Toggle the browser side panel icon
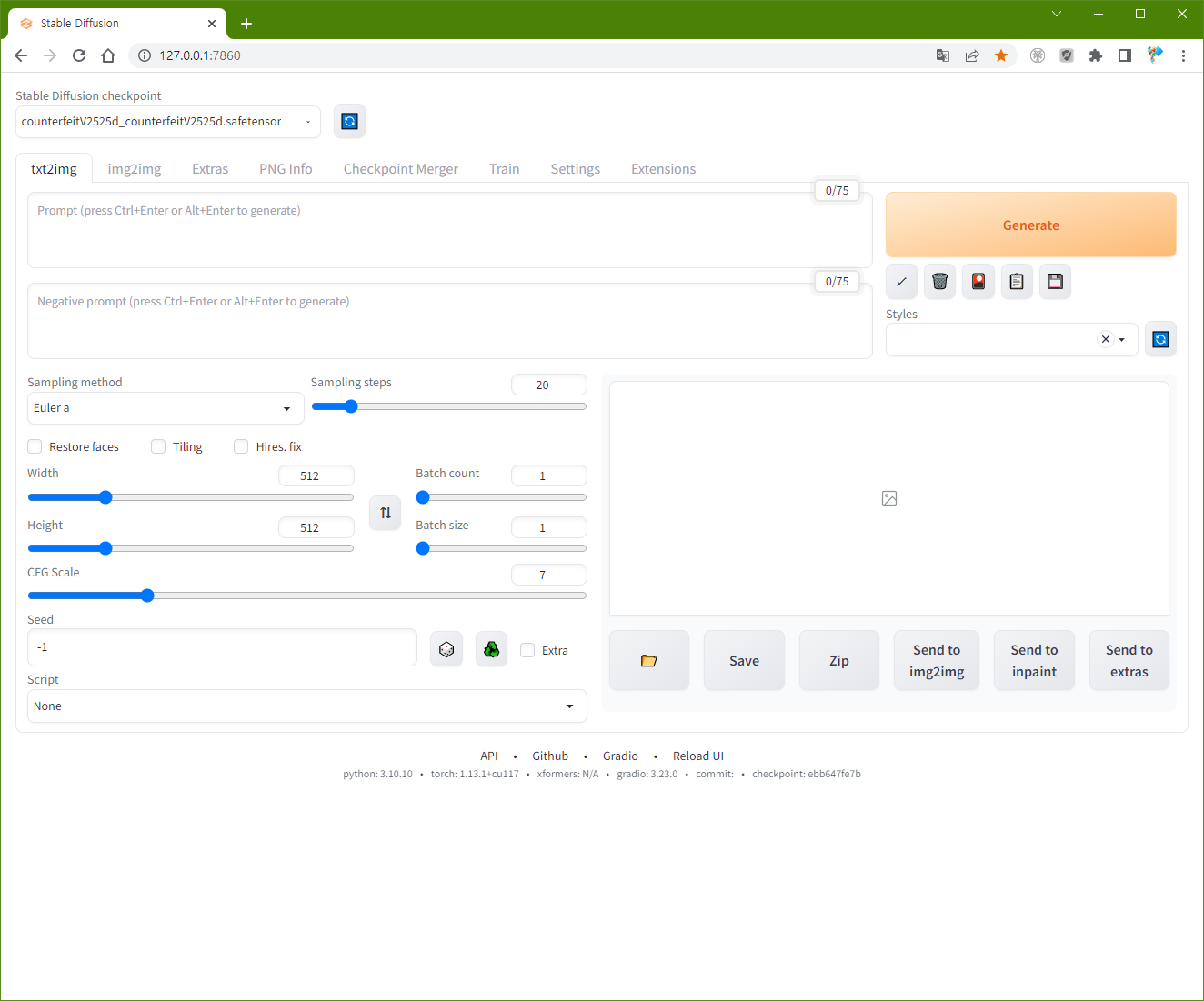1204x1001 pixels. click(x=1125, y=55)
